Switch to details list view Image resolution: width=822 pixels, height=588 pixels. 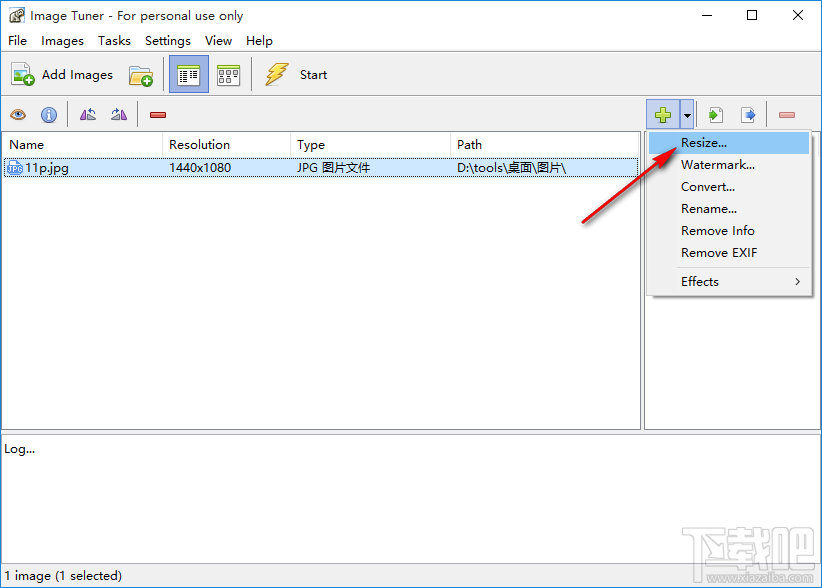(189, 74)
